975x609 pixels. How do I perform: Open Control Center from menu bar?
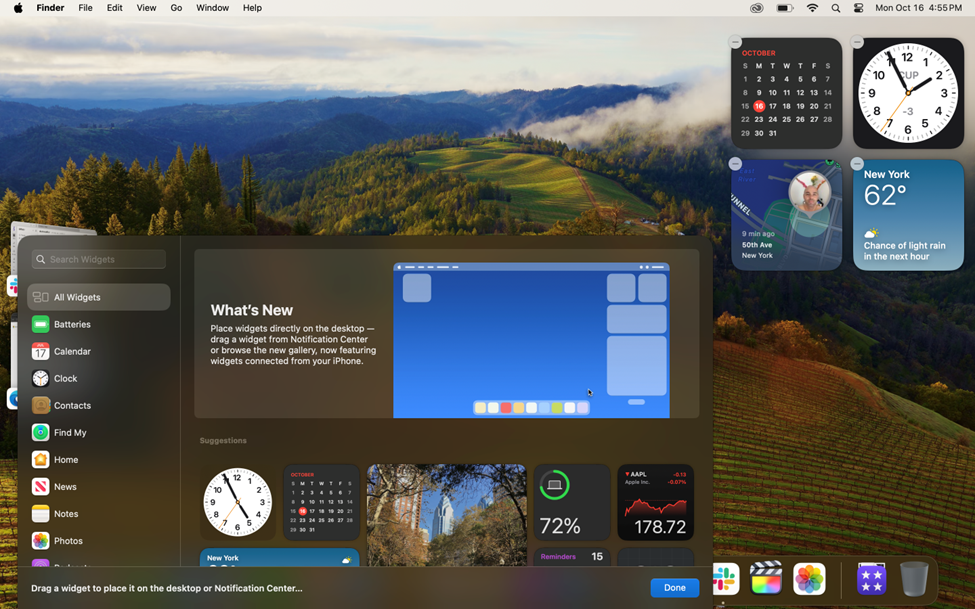coord(858,8)
